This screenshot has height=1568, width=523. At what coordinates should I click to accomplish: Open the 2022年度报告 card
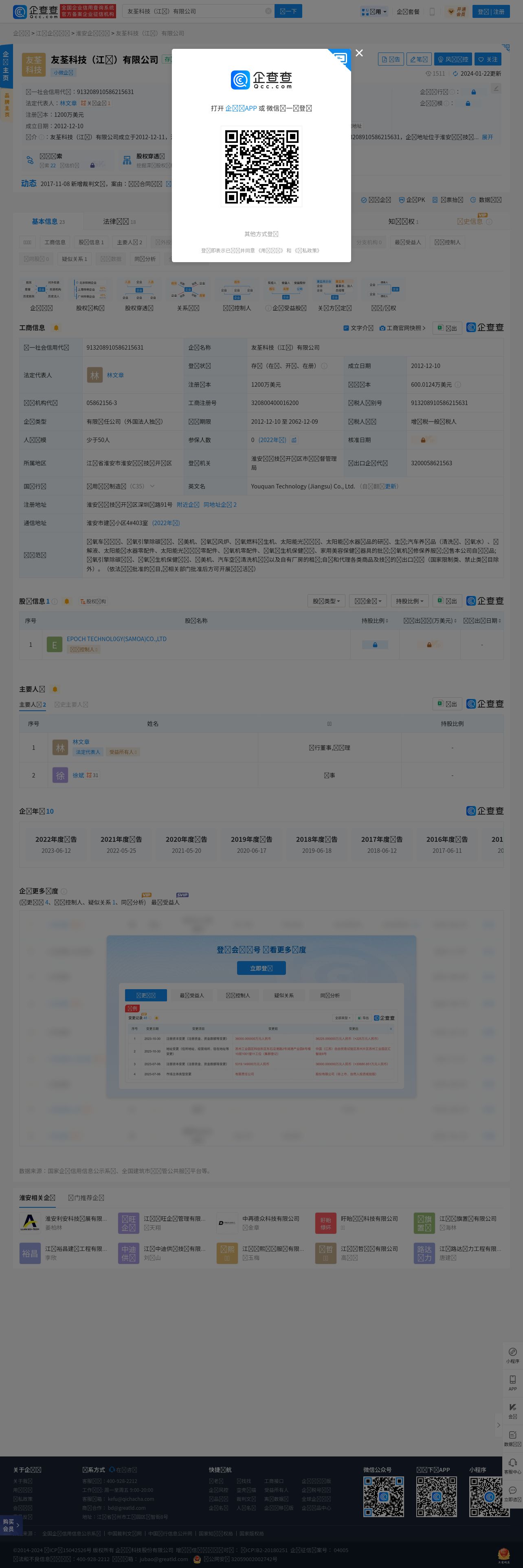click(x=56, y=845)
